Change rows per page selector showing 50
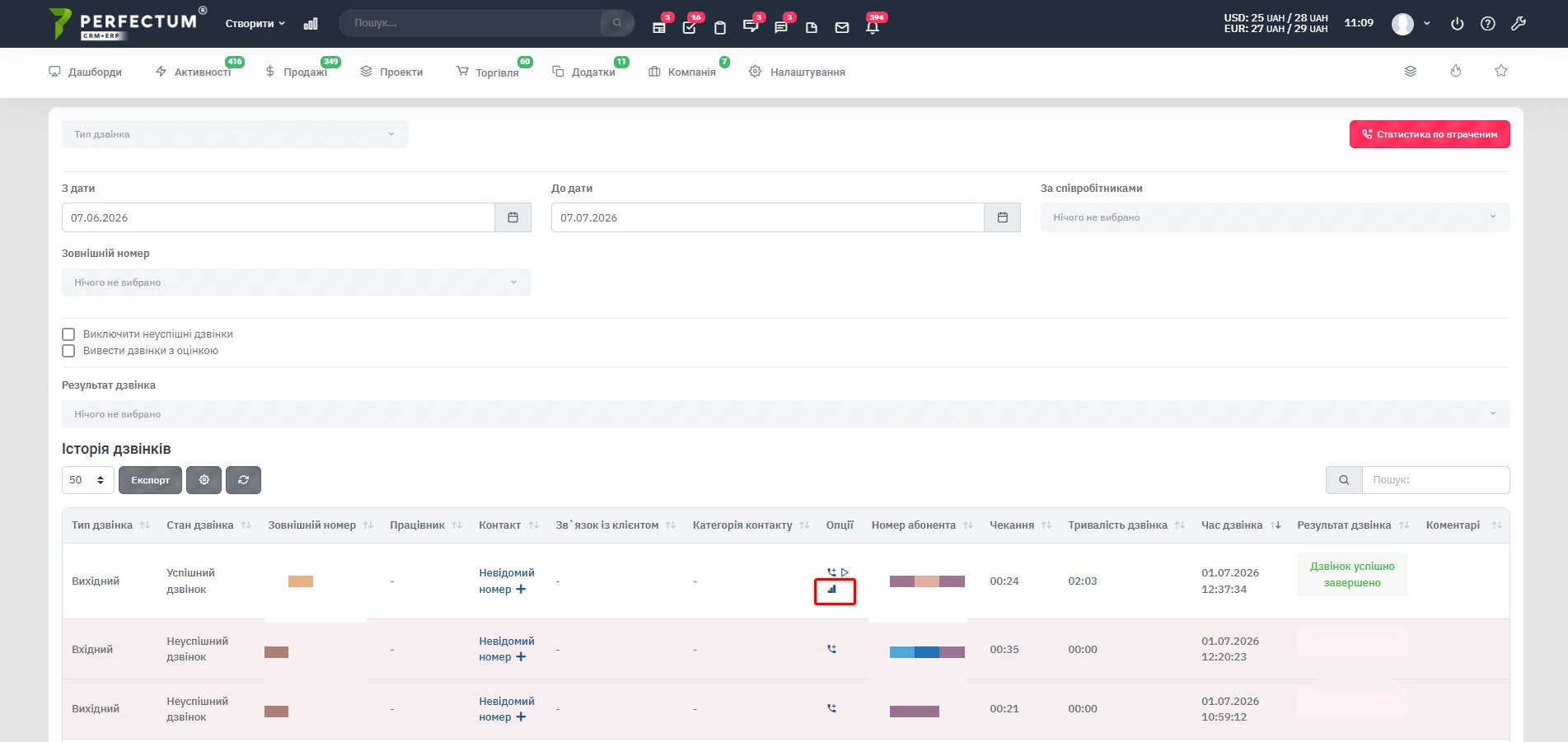This screenshot has height=742, width=1568. pos(88,480)
